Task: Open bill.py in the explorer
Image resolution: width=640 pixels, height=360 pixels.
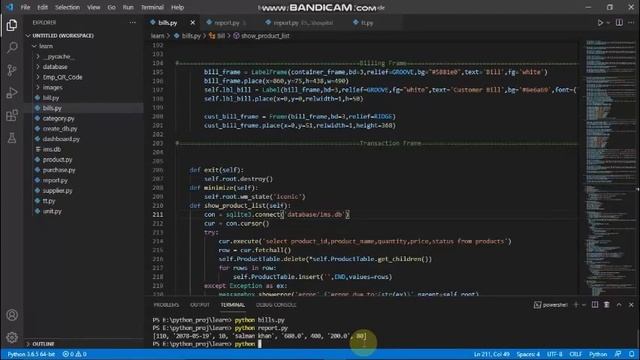Action: coord(51,98)
